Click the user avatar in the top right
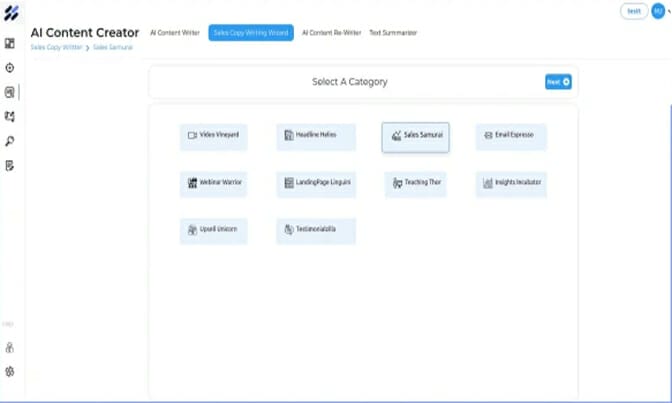Viewport: 672px width, 403px height. tap(657, 10)
